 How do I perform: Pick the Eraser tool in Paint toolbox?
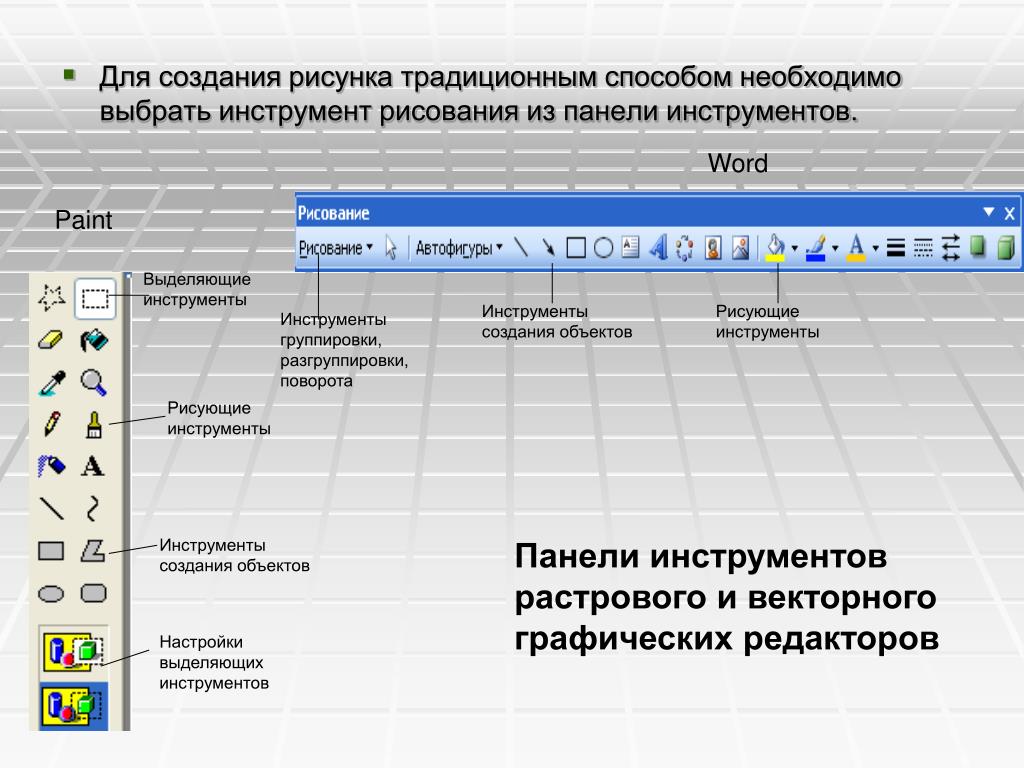[x=51, y=340]
